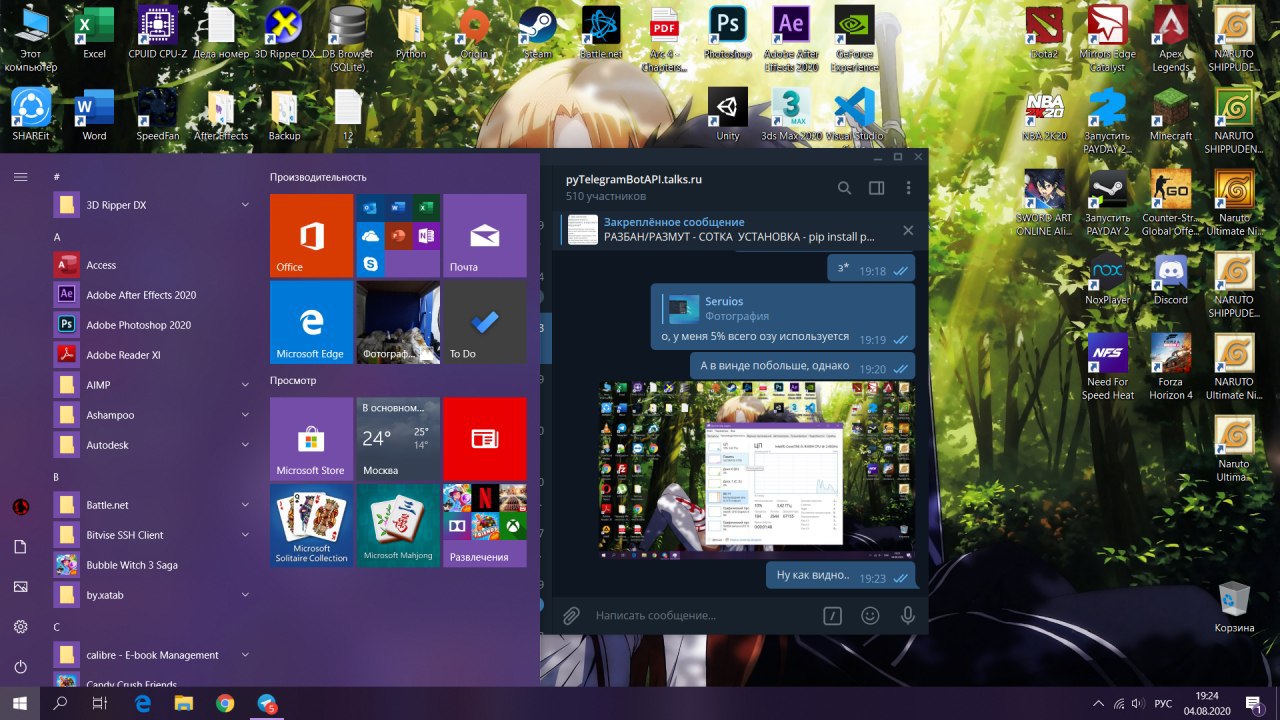1280x720 pixels.
Task: Click the Просмотр group header
Action: [293, 381]
